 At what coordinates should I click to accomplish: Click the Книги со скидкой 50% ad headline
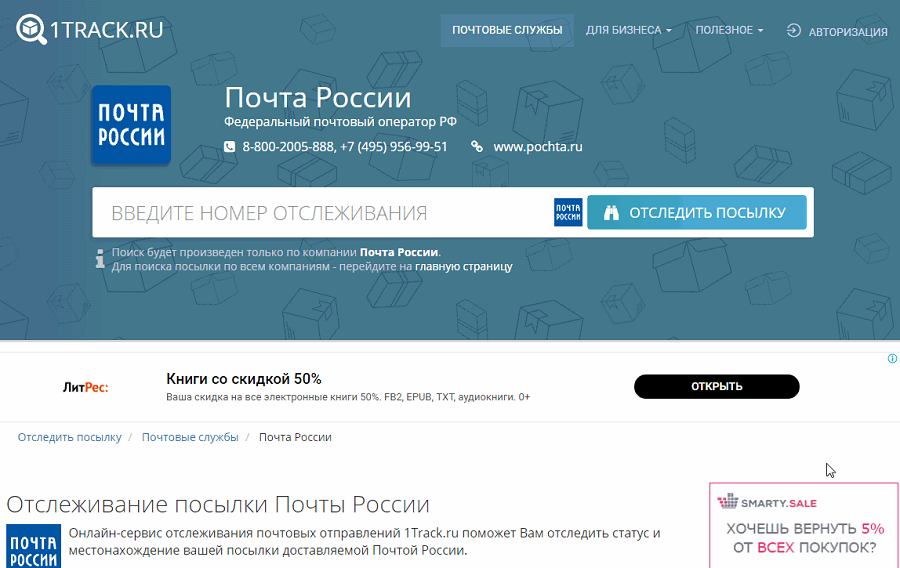click(244, 379)
